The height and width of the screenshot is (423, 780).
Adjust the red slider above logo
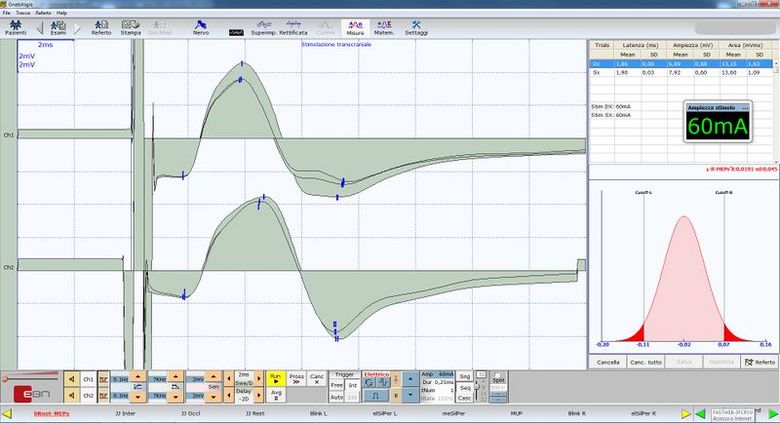pyautogui.click(x=28, y=378)
